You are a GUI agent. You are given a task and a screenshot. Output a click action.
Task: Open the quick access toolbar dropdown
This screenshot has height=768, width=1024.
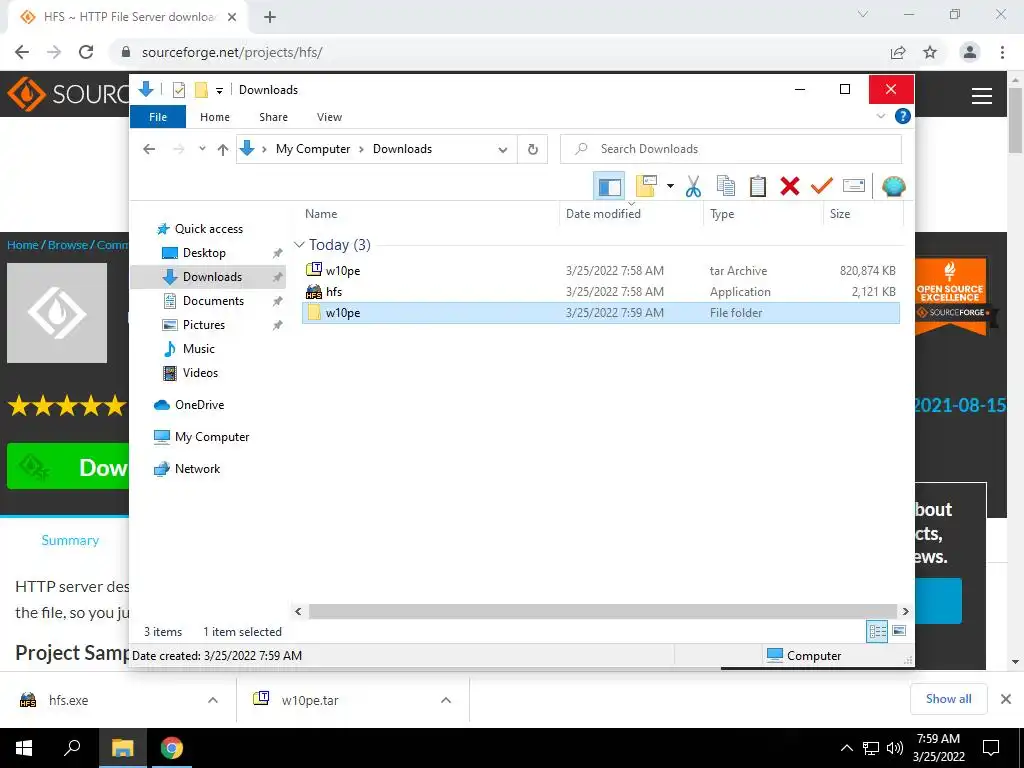click(x=219, y=91)
